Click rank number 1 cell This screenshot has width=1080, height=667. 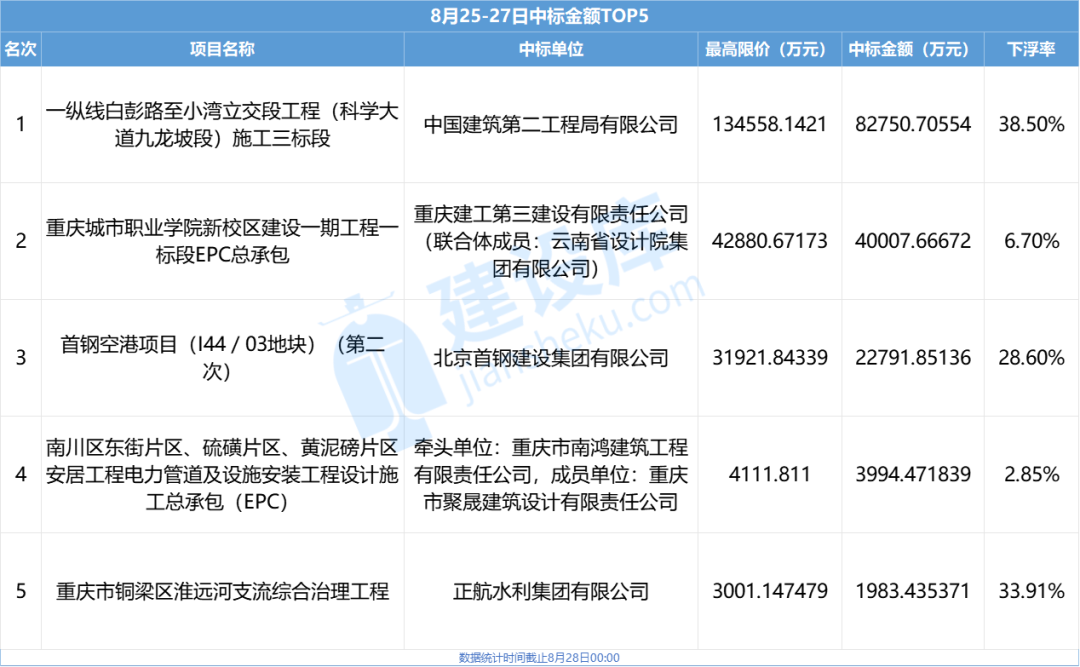point(21,125)
